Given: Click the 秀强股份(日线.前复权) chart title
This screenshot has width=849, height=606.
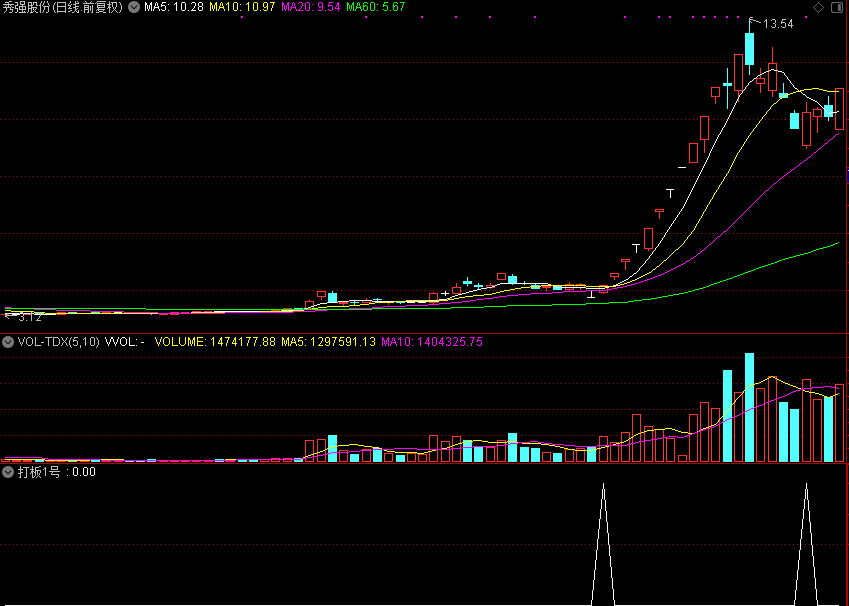Looking at the screenshot, I should tap(63, 7).
